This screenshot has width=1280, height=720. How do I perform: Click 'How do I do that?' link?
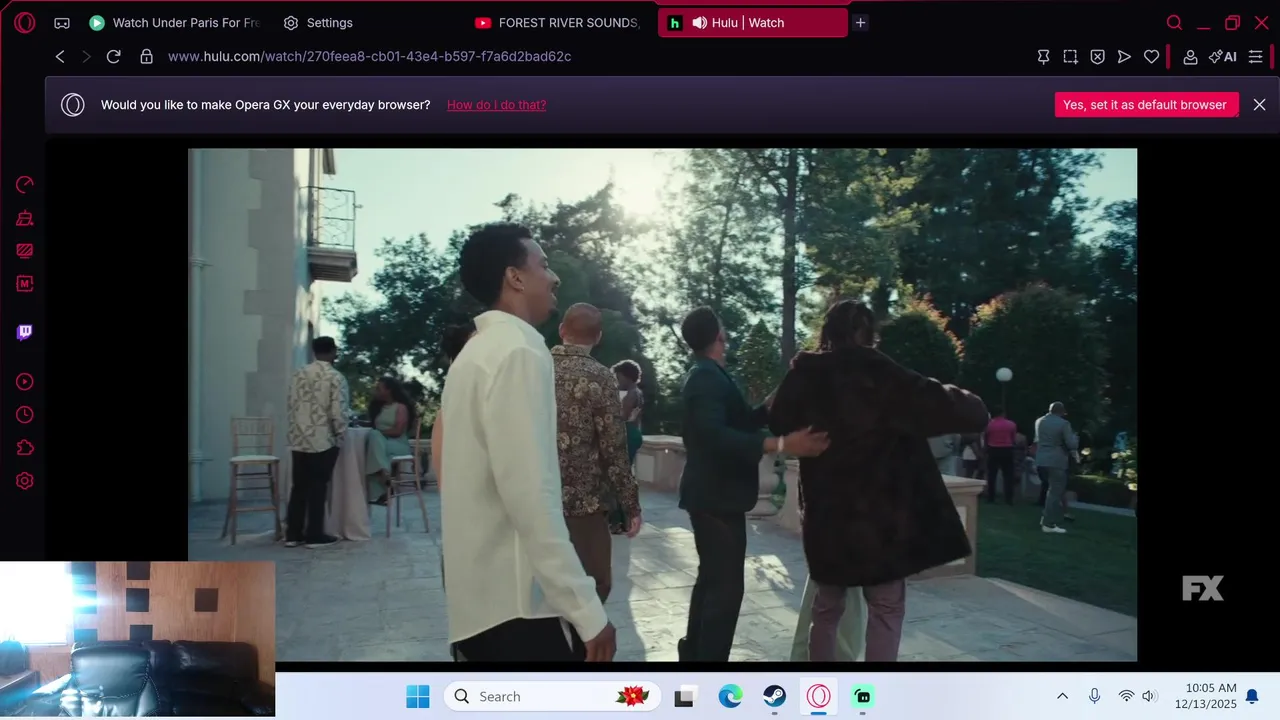(x=496, y=105)
